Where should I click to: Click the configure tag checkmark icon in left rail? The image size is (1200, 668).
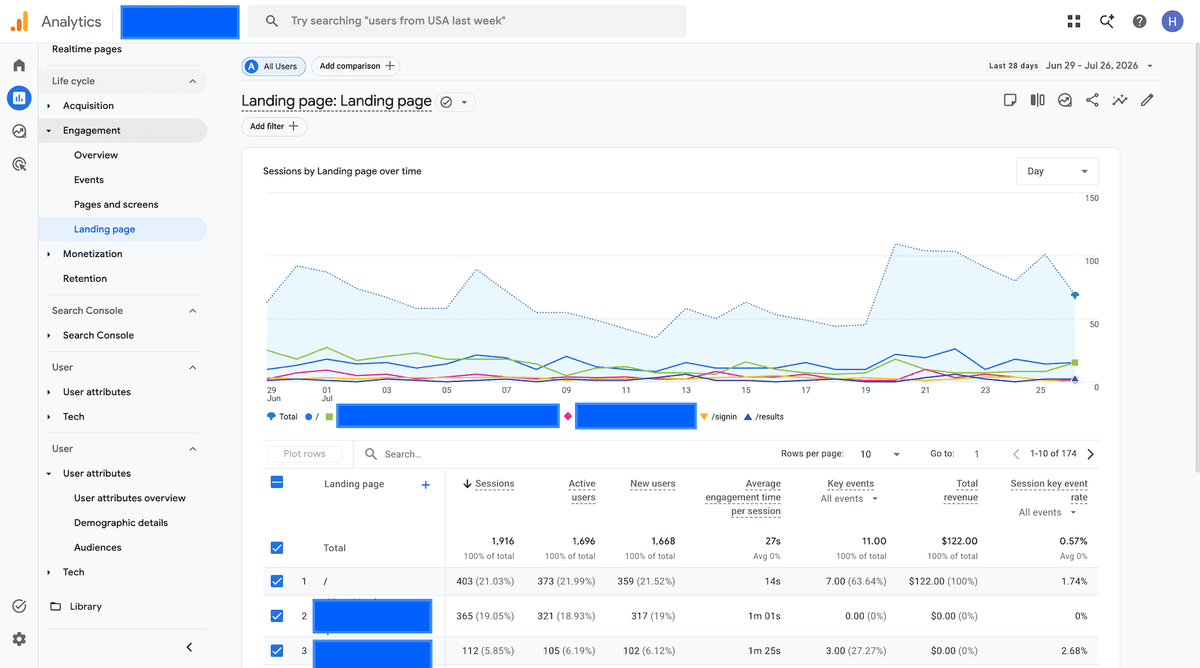click(19, 606)
